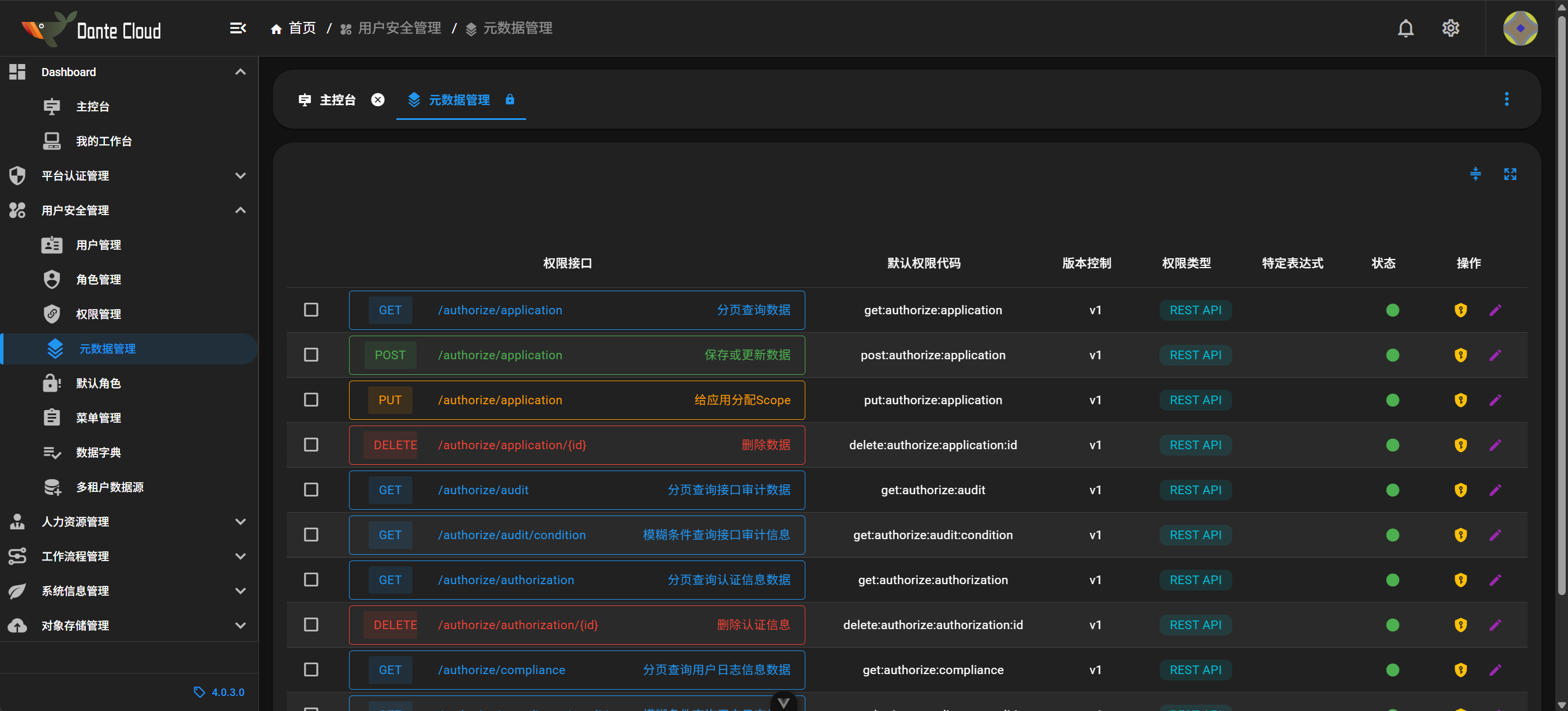Viewport: 1568px width, 711px height.
Task: Check the GET /authorize/application row checkbox
Action: pyautogui.click(x=311, y=310)
